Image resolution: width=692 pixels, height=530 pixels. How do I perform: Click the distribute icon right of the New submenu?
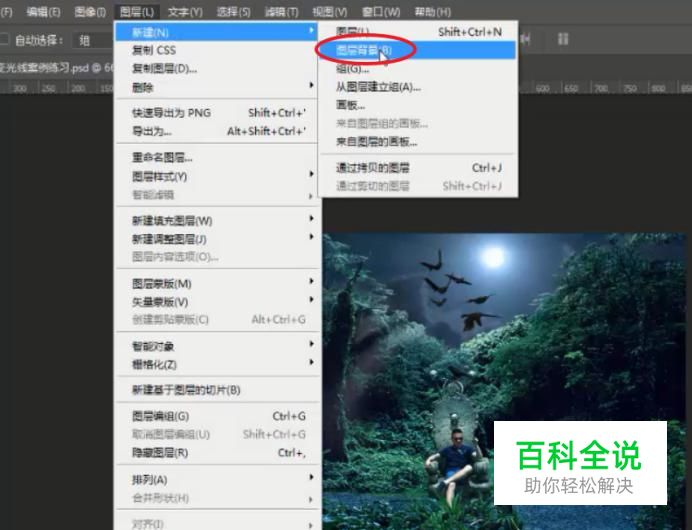pos(525,39)
